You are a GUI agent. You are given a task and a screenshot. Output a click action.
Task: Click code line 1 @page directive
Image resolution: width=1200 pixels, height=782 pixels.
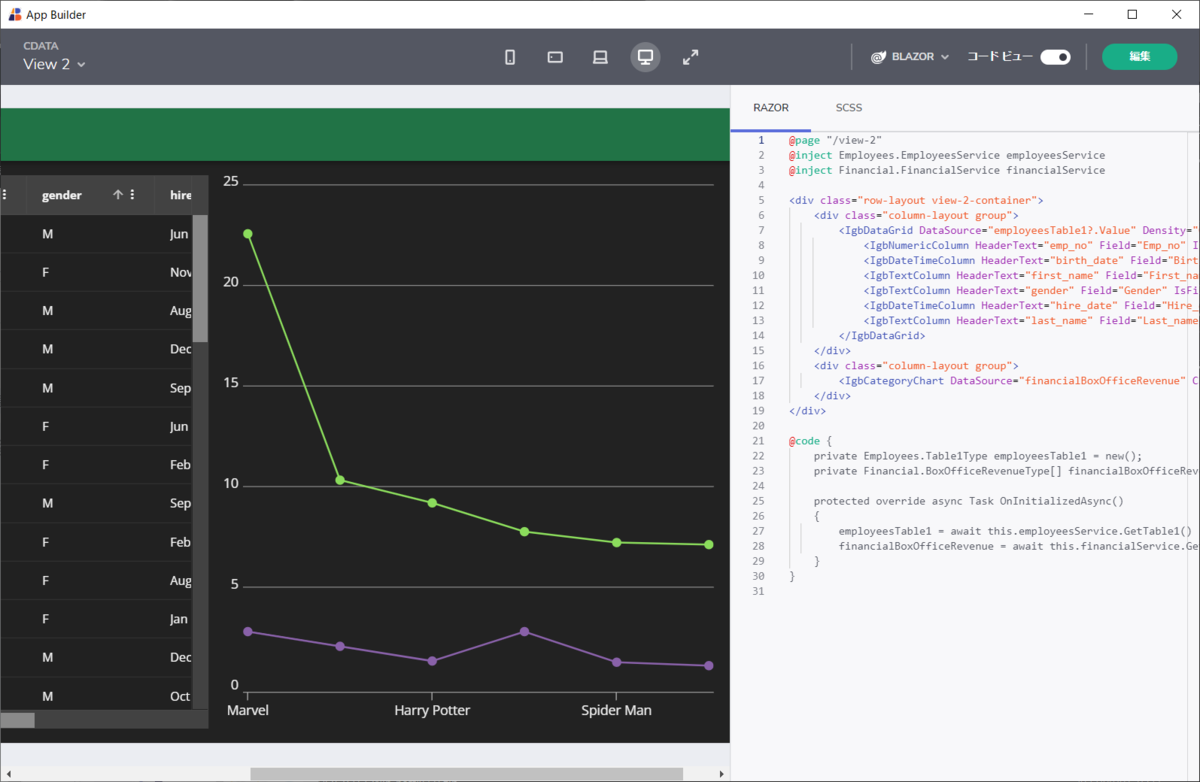835,140
